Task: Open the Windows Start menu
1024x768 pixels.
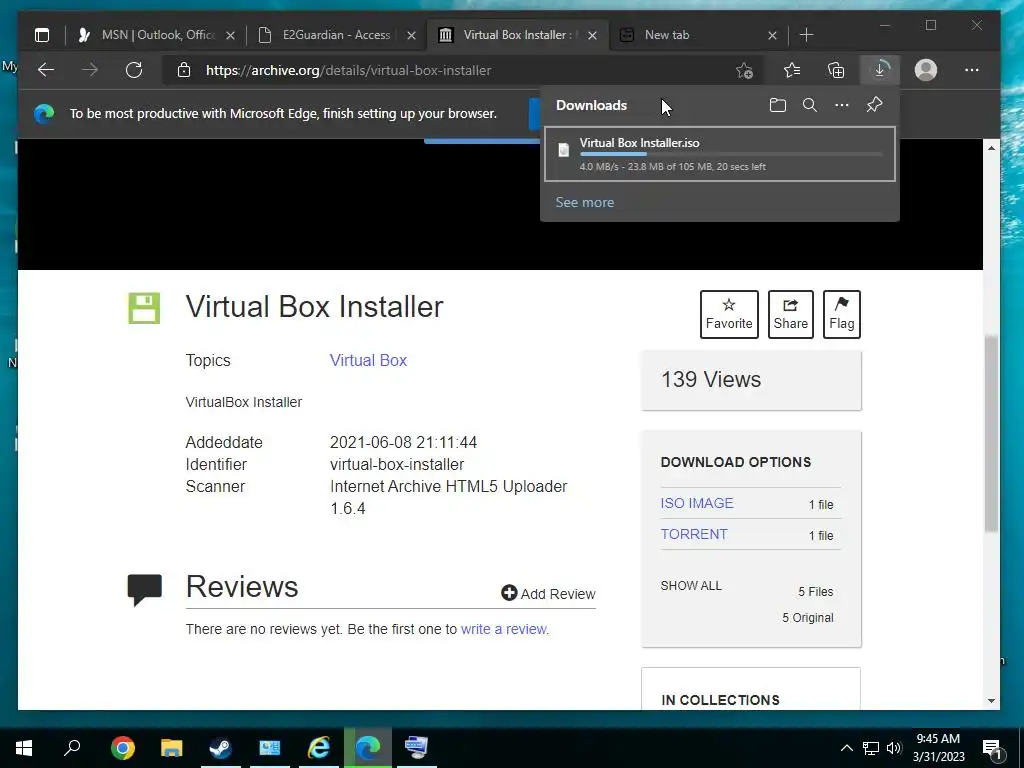Action: (24, 747)
